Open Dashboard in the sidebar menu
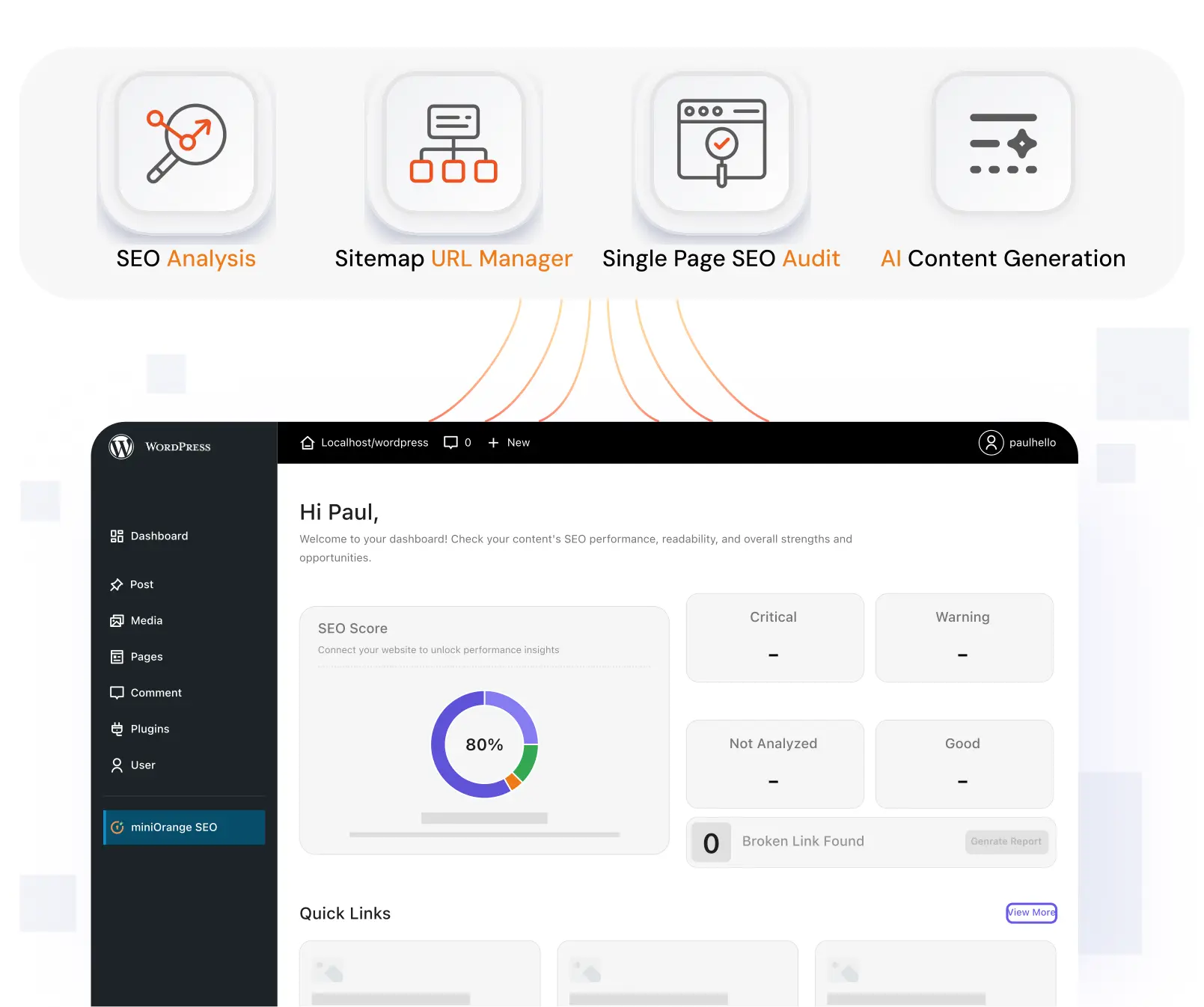This screenshot has height=1007, width=1204. [159, 536]
